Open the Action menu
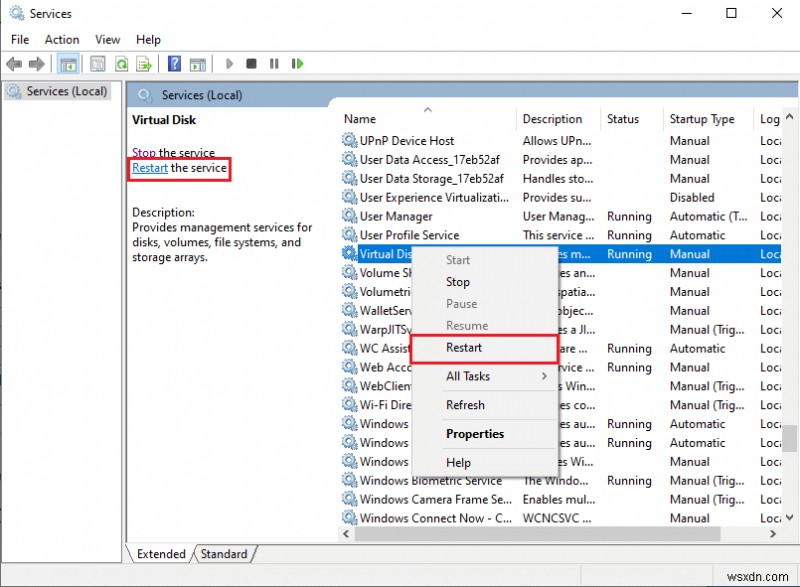800x587 pixels. click(x=62, y=39)
